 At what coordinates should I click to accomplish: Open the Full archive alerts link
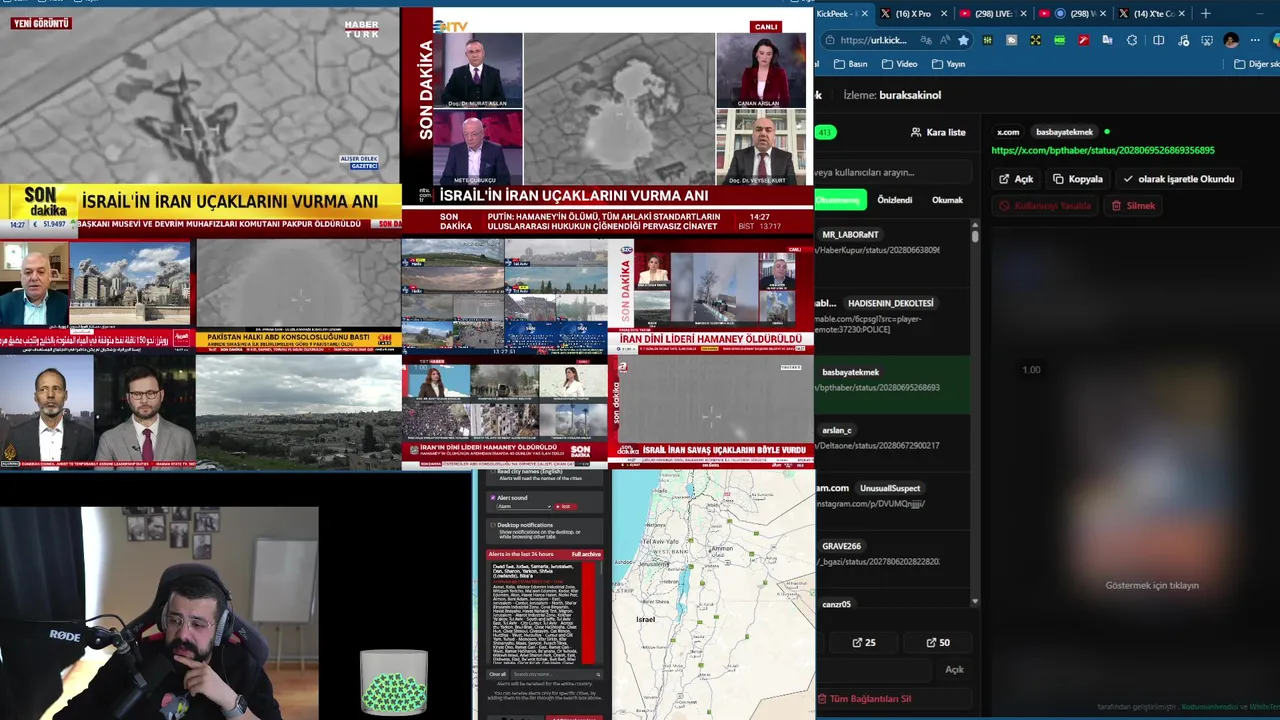(x=586, y=554)
